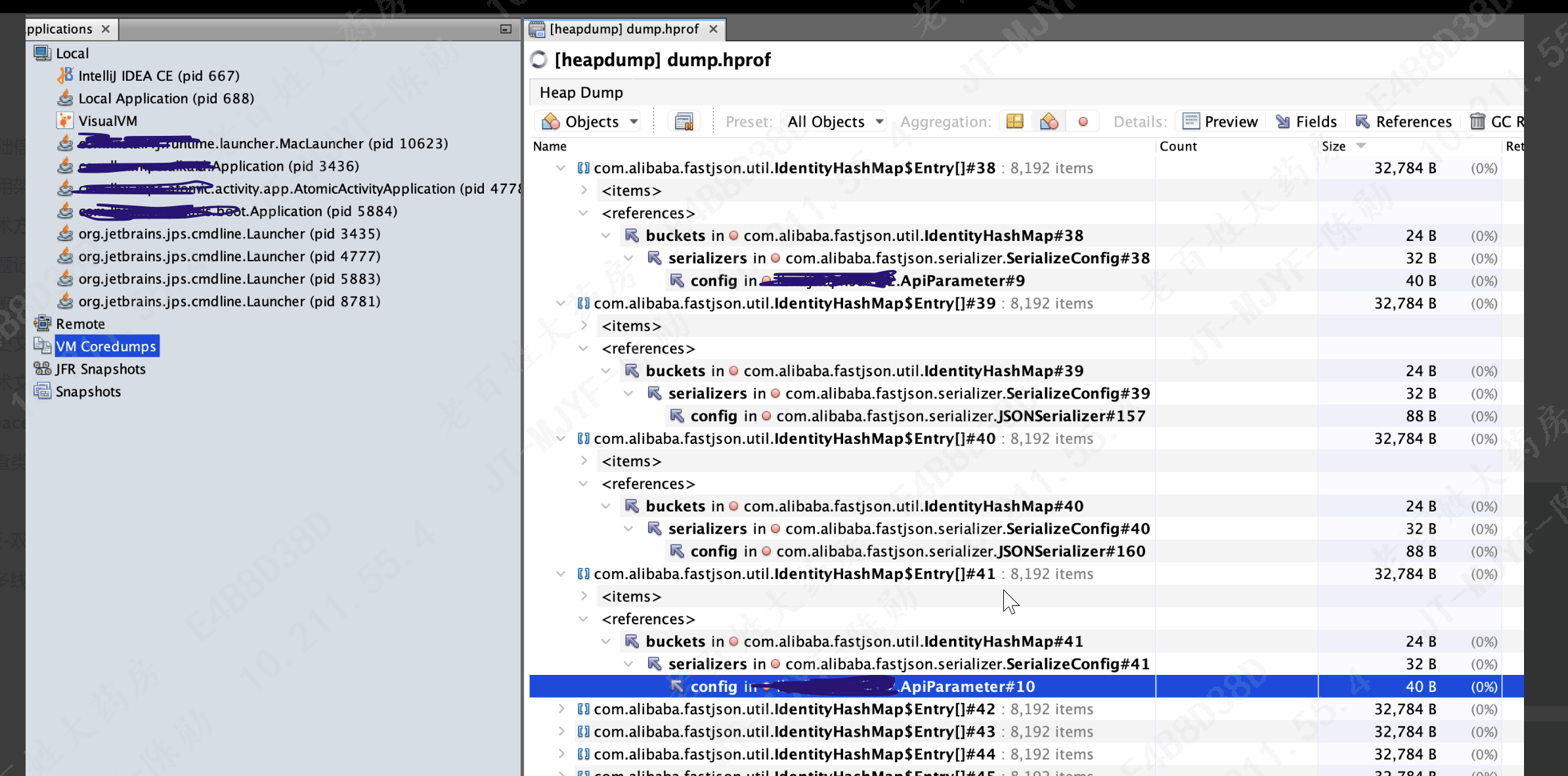Collapse IdentityHashMap$Entry[]#38 node

point(560,168)
